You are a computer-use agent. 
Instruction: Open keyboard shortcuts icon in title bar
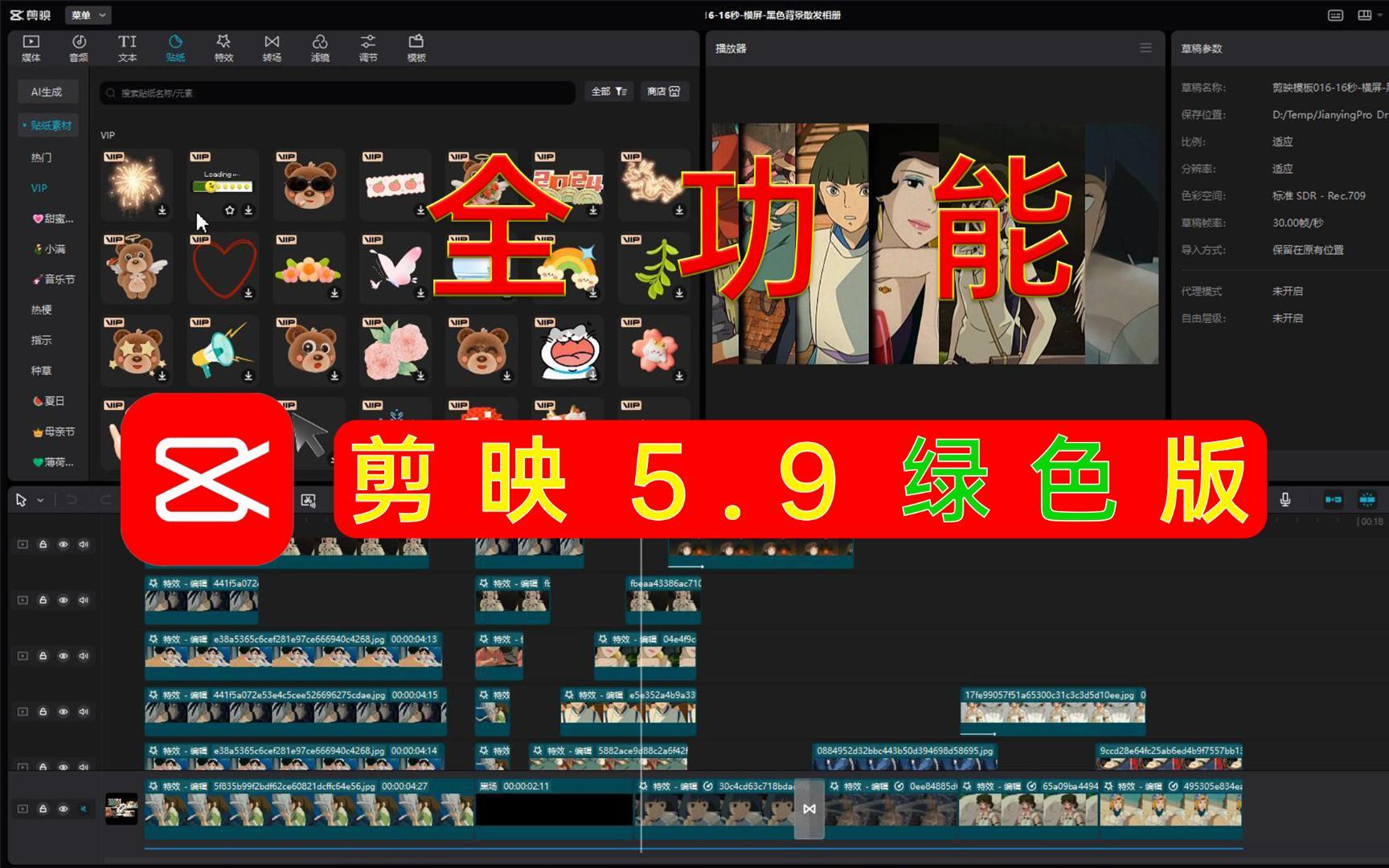tap(1335, 15)
